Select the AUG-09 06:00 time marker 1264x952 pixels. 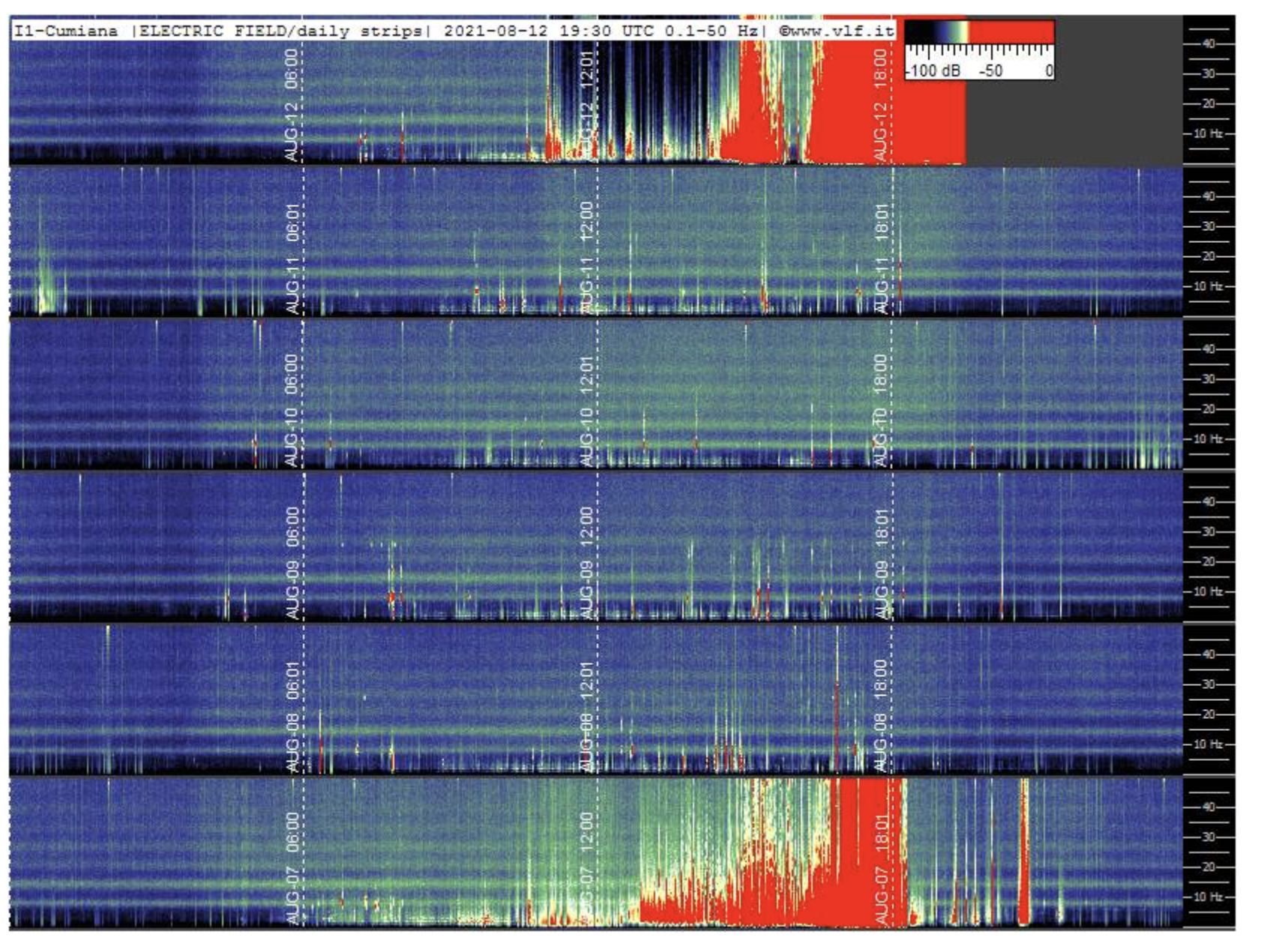coord(292,564)
